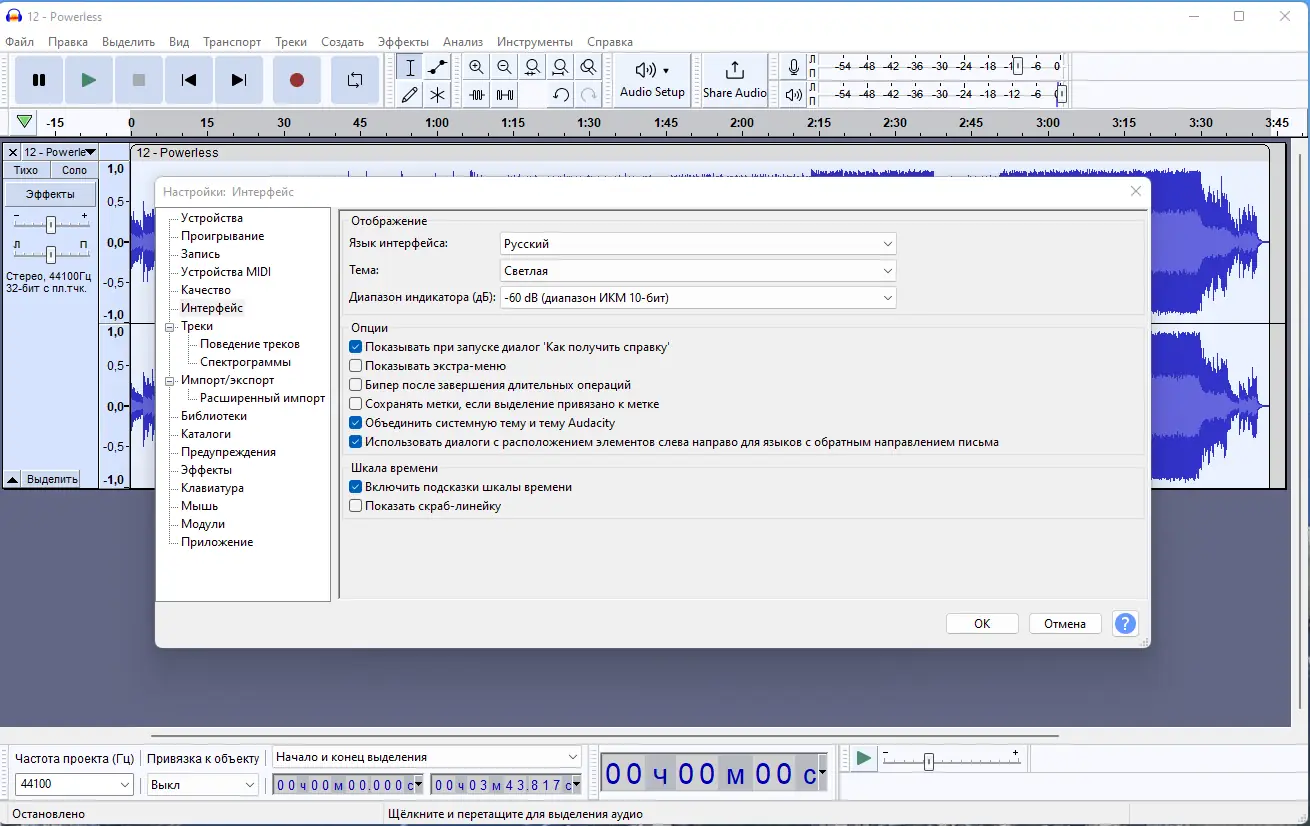1310x826 pixels.
Task: Select 'Клавиатура' in the settings tree
Action: pos(212,488)
